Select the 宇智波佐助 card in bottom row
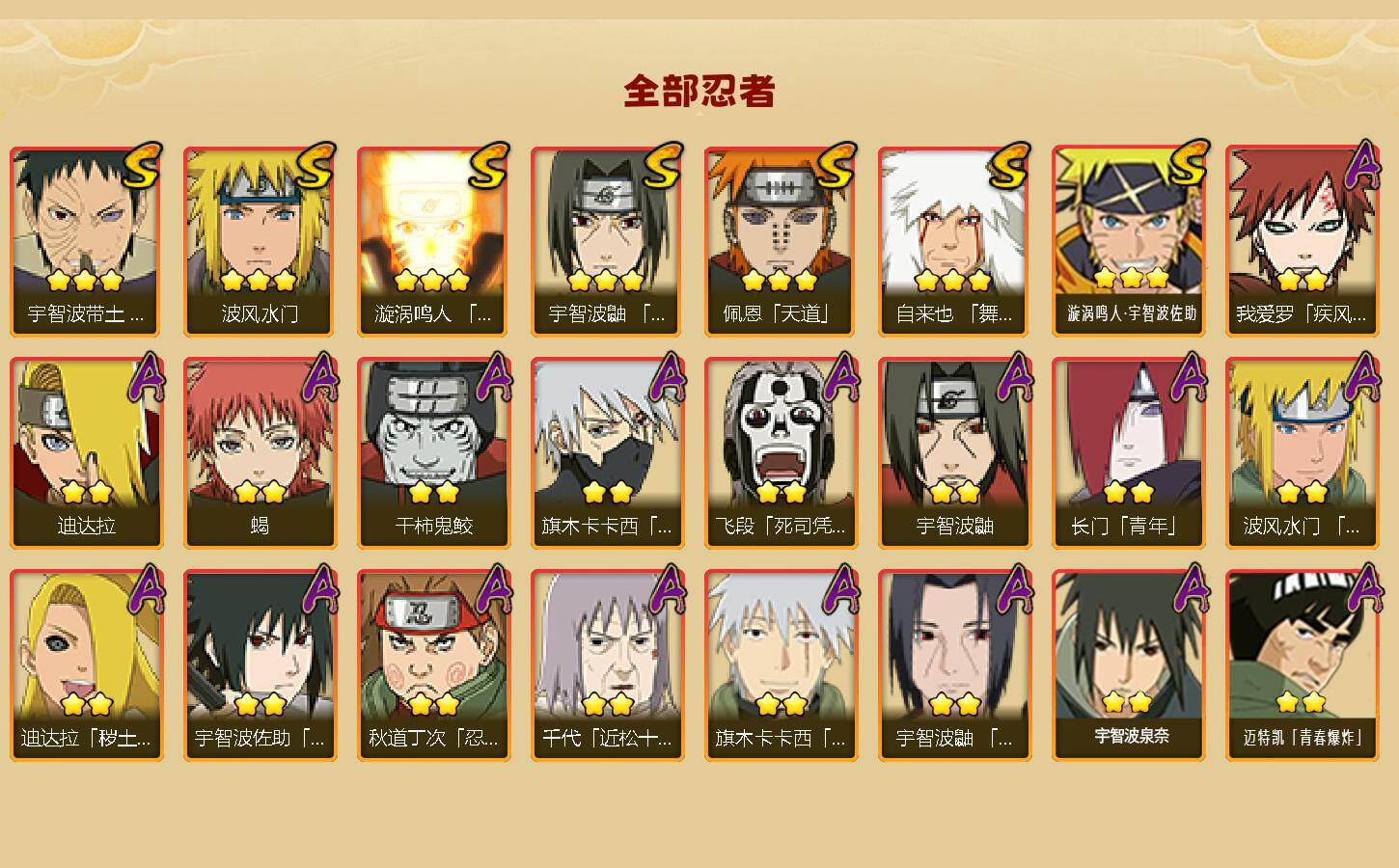 coord(260,665)
